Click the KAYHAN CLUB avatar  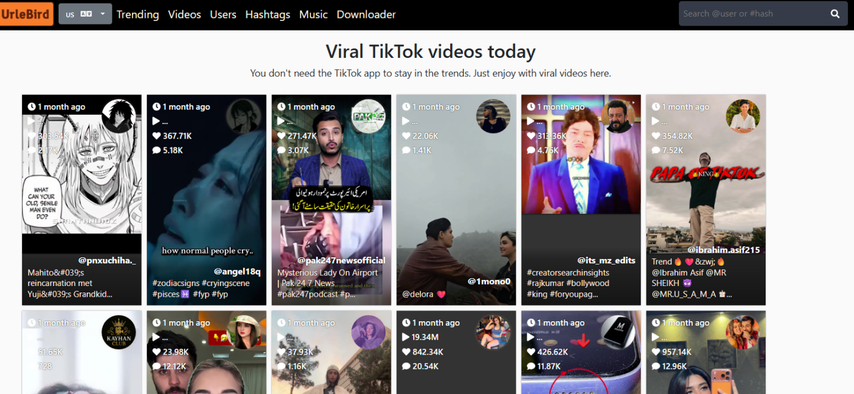(x=119, y=332)
